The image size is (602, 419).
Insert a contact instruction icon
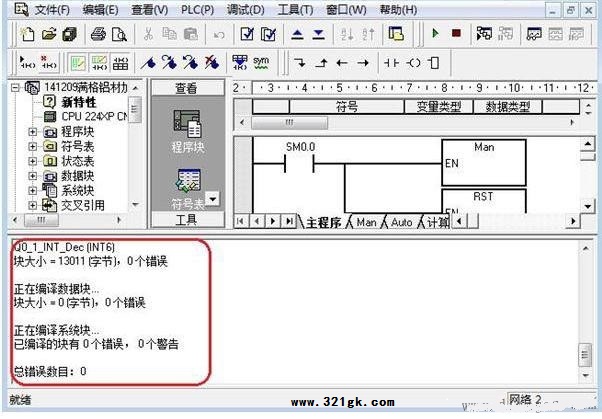392,62
